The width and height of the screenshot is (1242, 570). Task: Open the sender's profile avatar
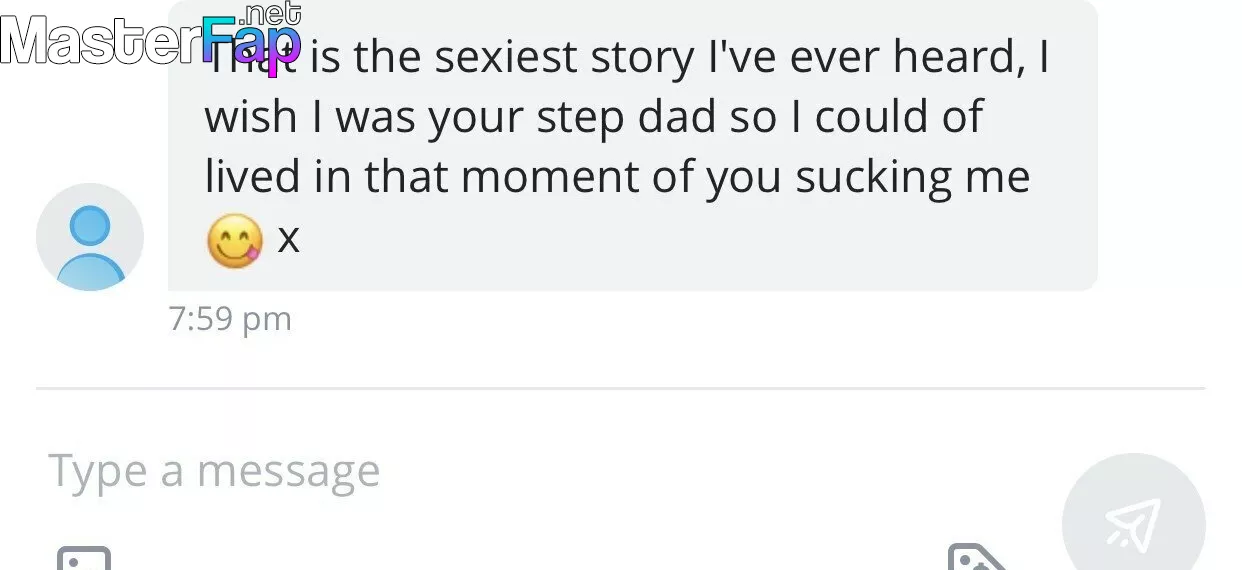click(90, 237)
